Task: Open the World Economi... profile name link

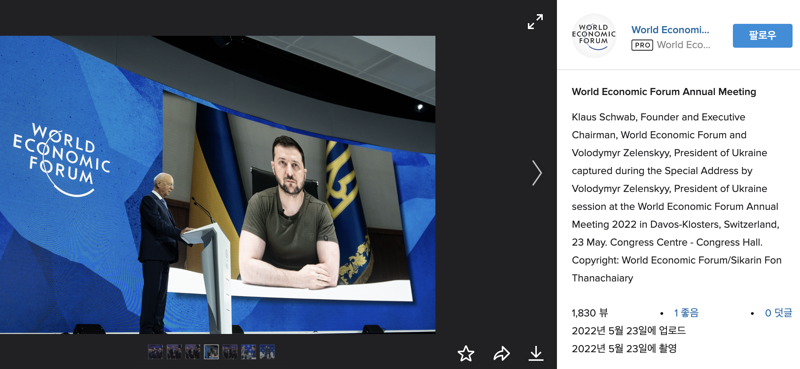Action: tap(670, 30)
